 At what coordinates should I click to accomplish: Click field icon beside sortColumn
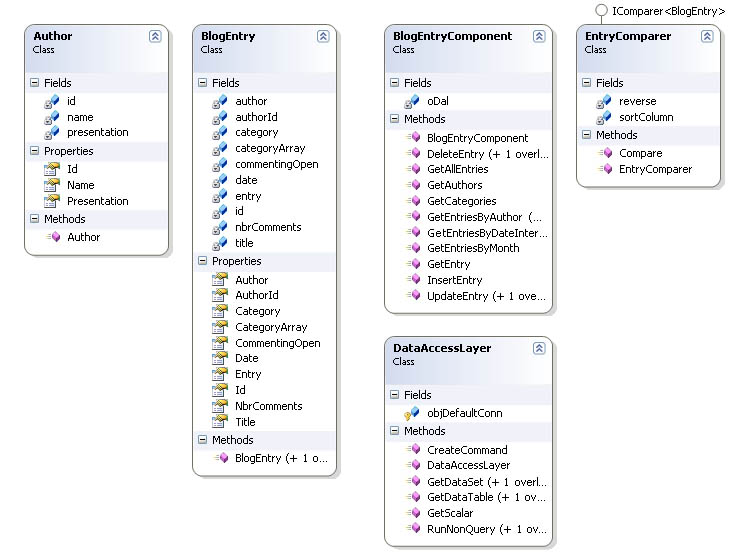(604, 117)
